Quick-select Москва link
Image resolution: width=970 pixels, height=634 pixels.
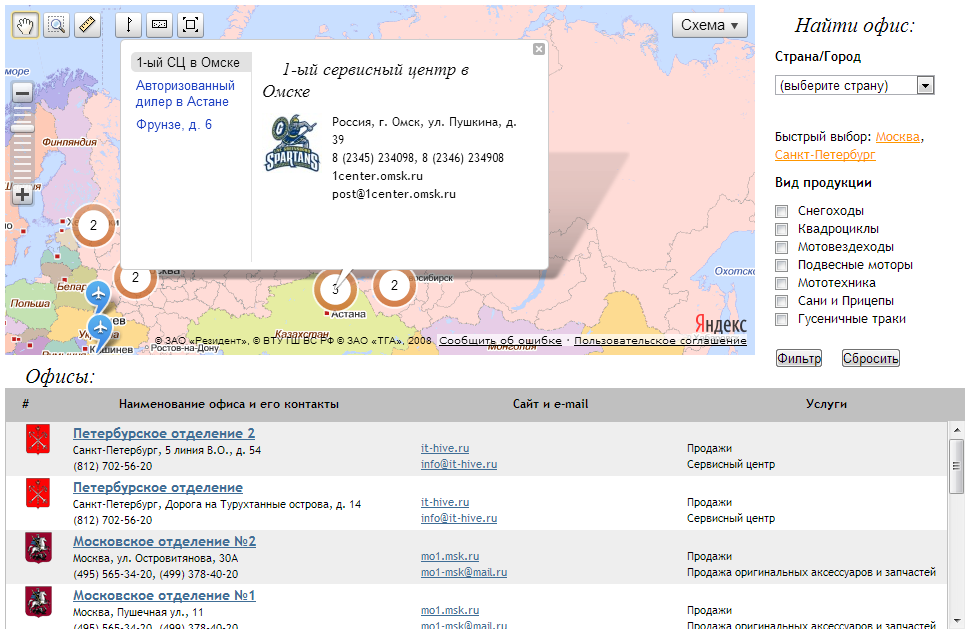tap(898, 137)
